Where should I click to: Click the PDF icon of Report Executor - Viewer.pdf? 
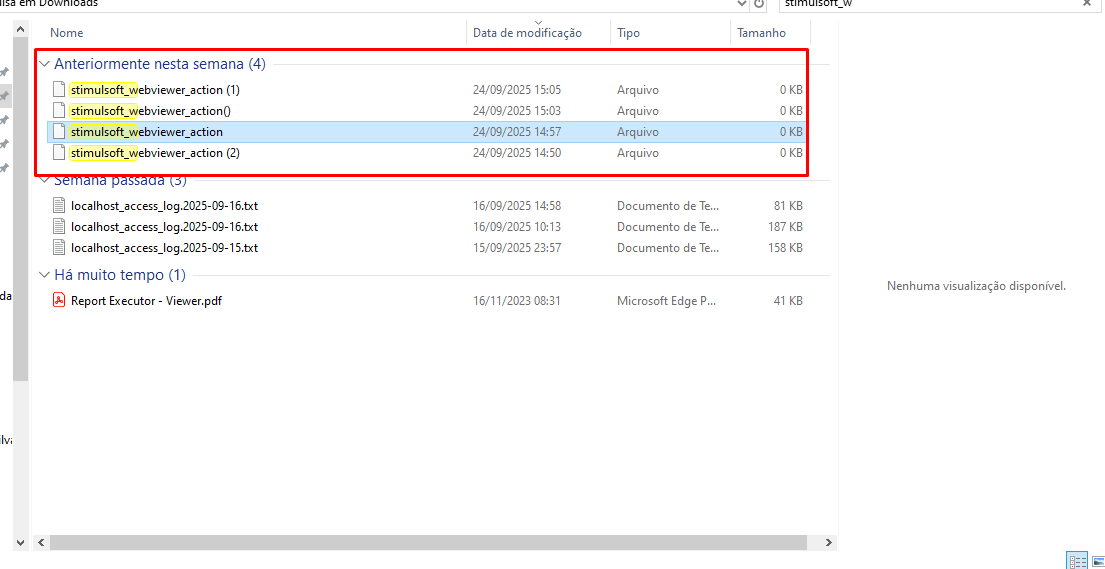pos(59,301)
